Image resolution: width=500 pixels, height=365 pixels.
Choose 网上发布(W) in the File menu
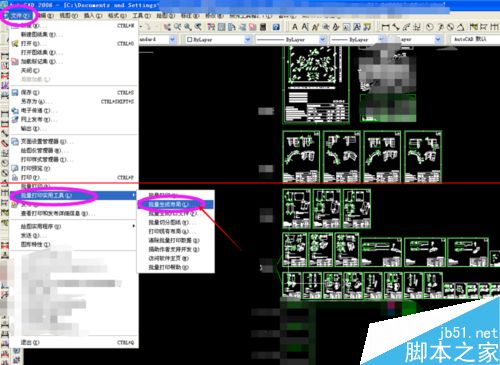[73, 119]
